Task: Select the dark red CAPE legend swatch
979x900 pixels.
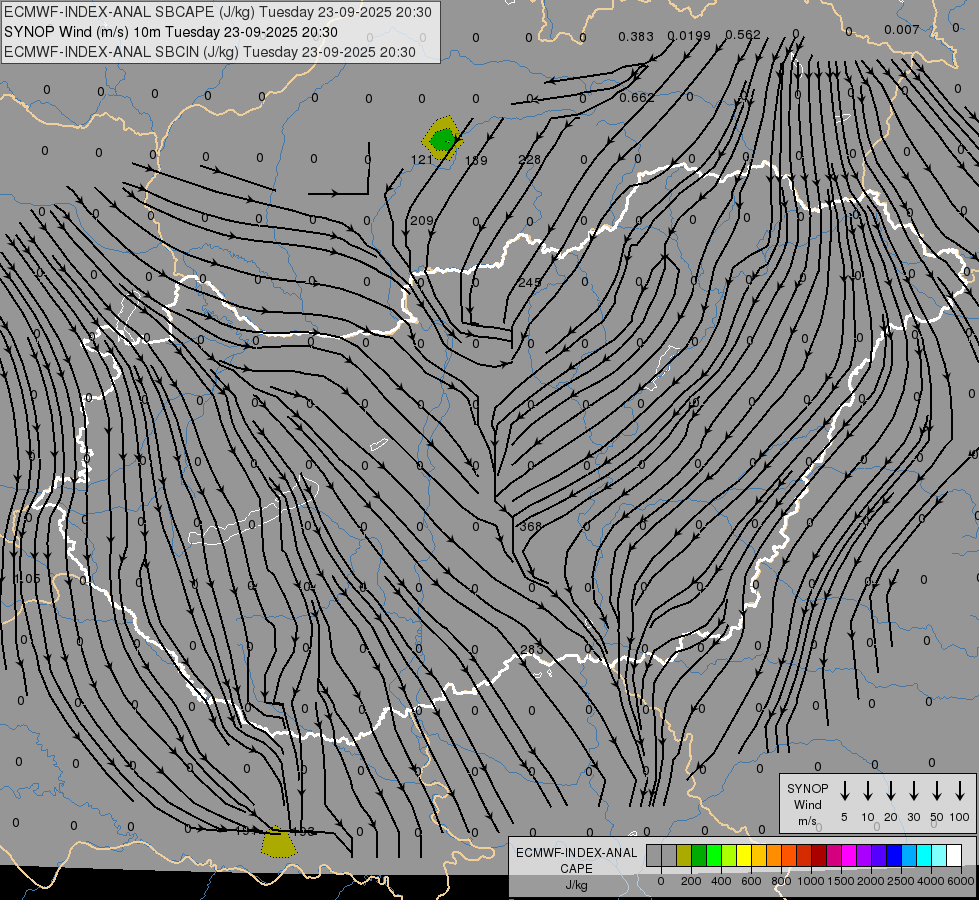Action: pos(819,855)
